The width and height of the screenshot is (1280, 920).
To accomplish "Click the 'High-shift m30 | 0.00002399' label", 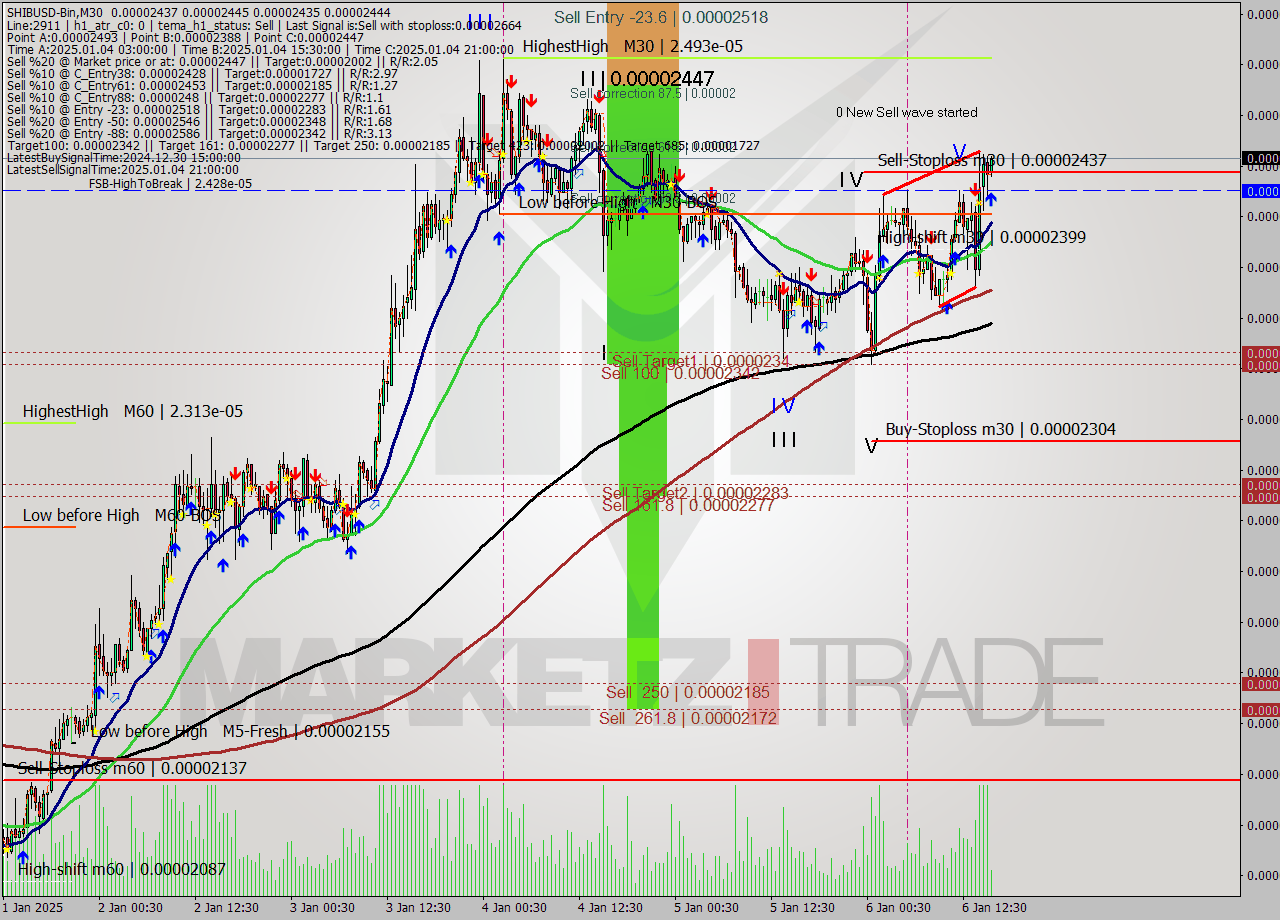I will coord(982,237).
